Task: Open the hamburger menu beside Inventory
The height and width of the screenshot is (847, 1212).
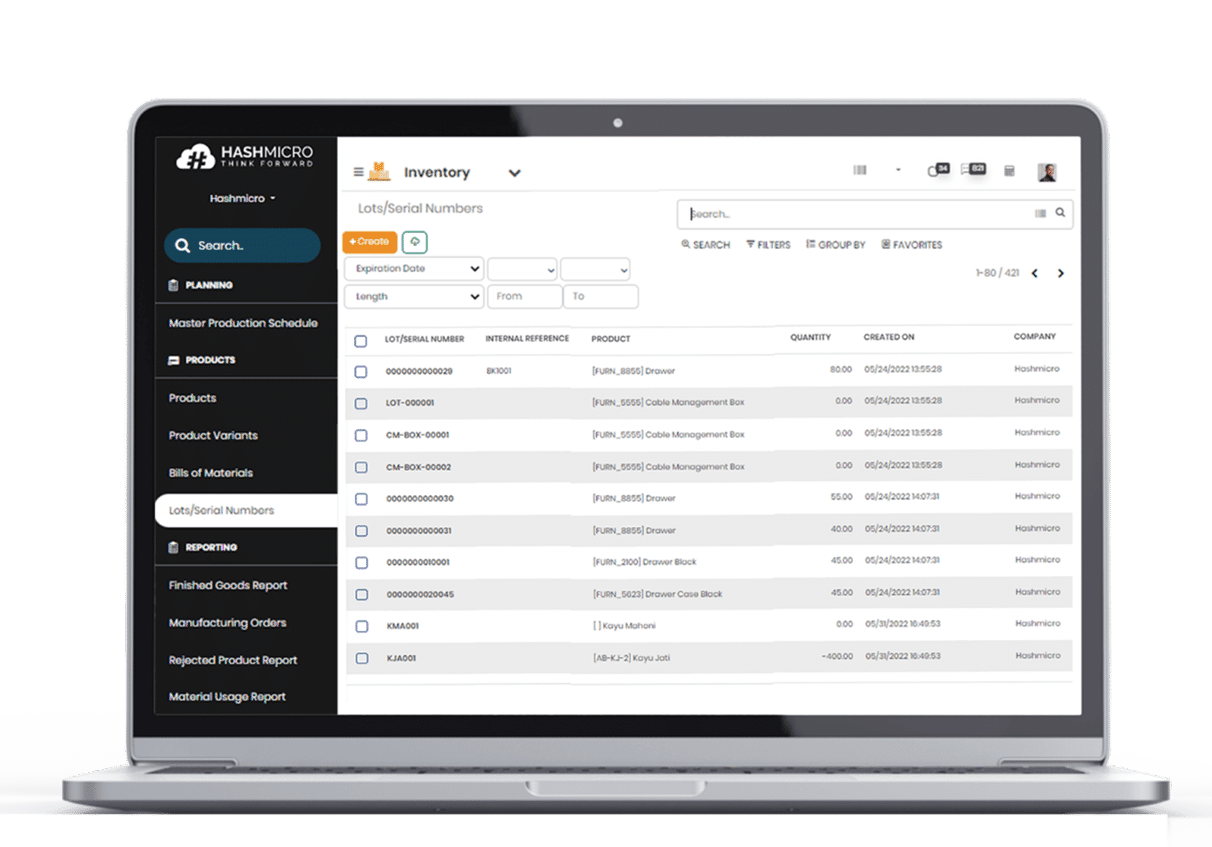Action: click(x=358, y=172)
